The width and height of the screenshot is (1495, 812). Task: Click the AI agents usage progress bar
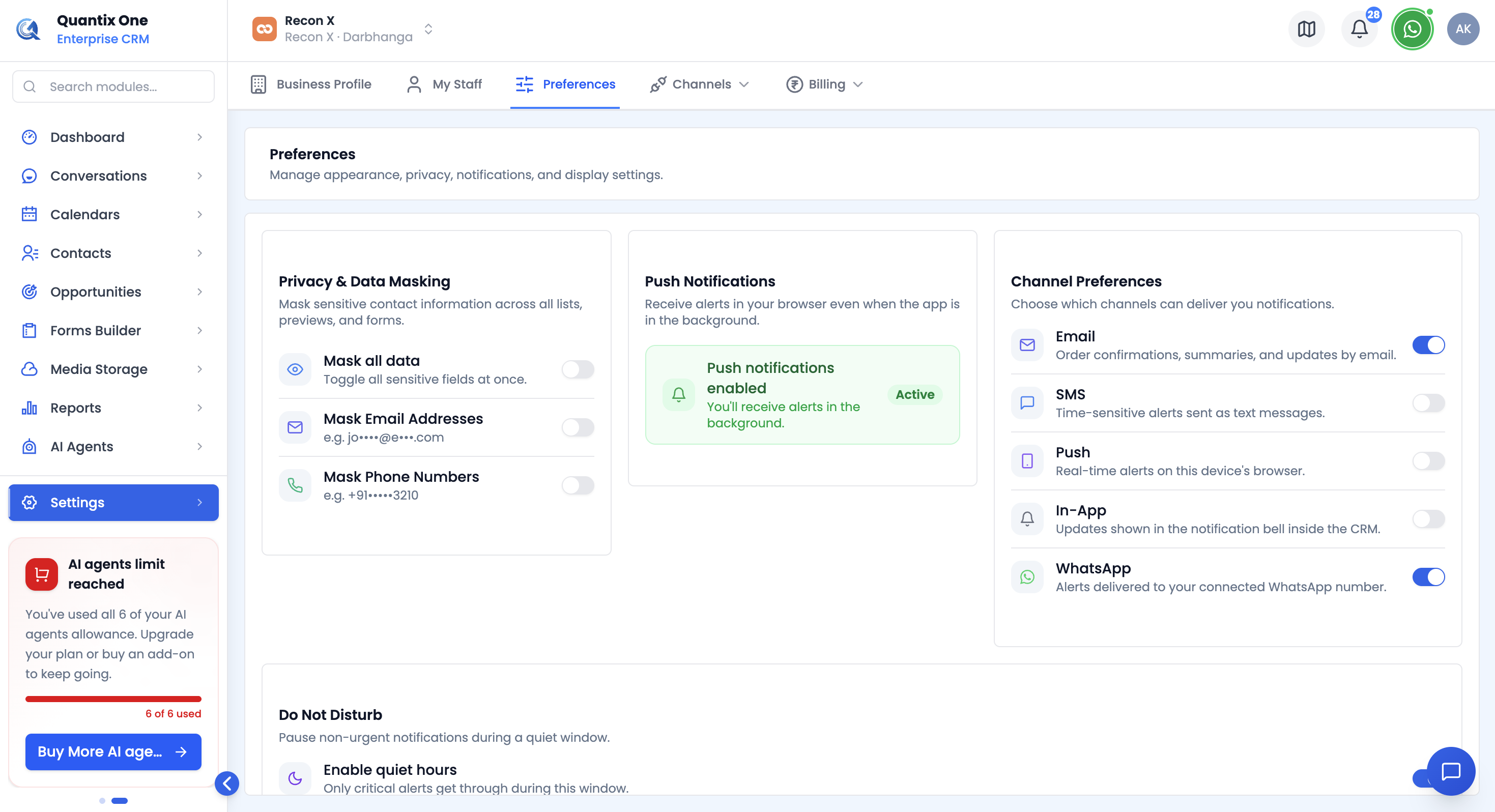click(113, 699)
